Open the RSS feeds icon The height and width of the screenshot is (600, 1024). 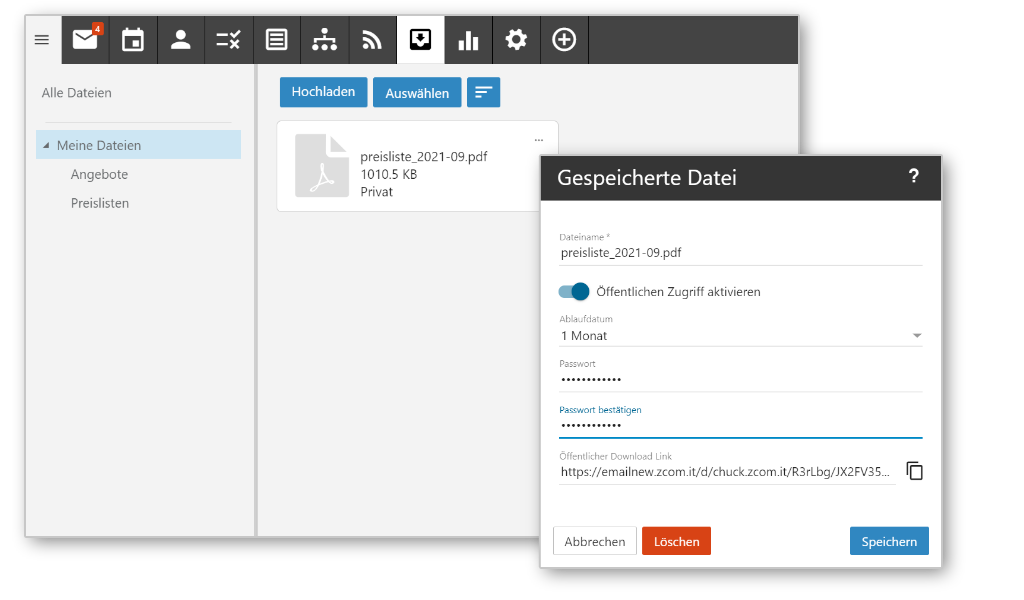pyautogui.click(x=373, y=40)
